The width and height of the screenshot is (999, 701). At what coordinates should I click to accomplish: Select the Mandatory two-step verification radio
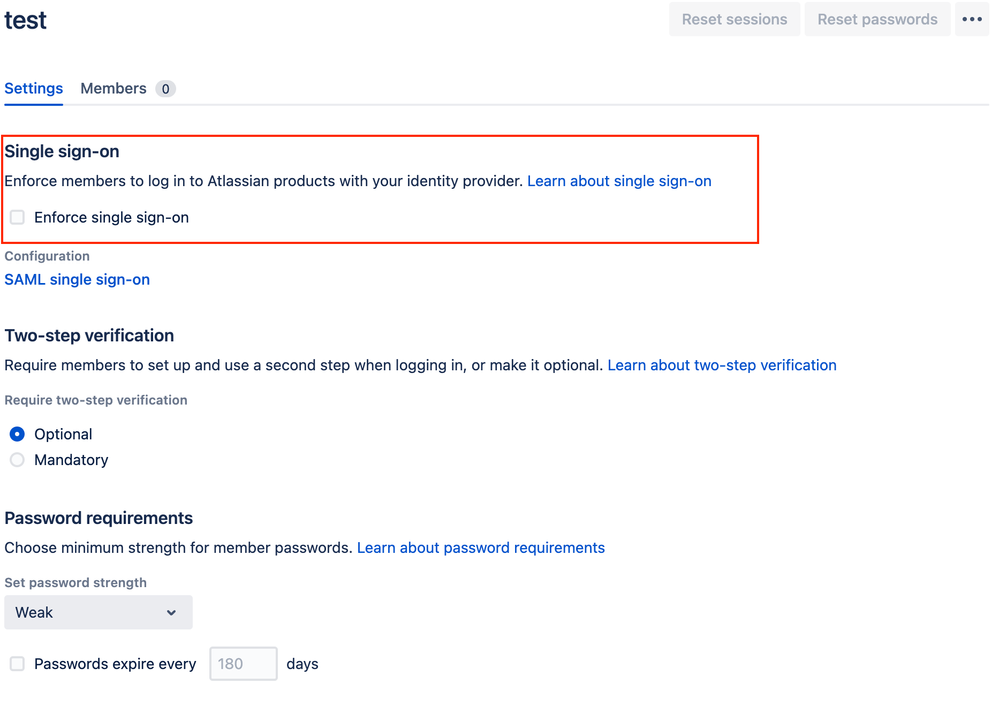[x=17, y=460]
